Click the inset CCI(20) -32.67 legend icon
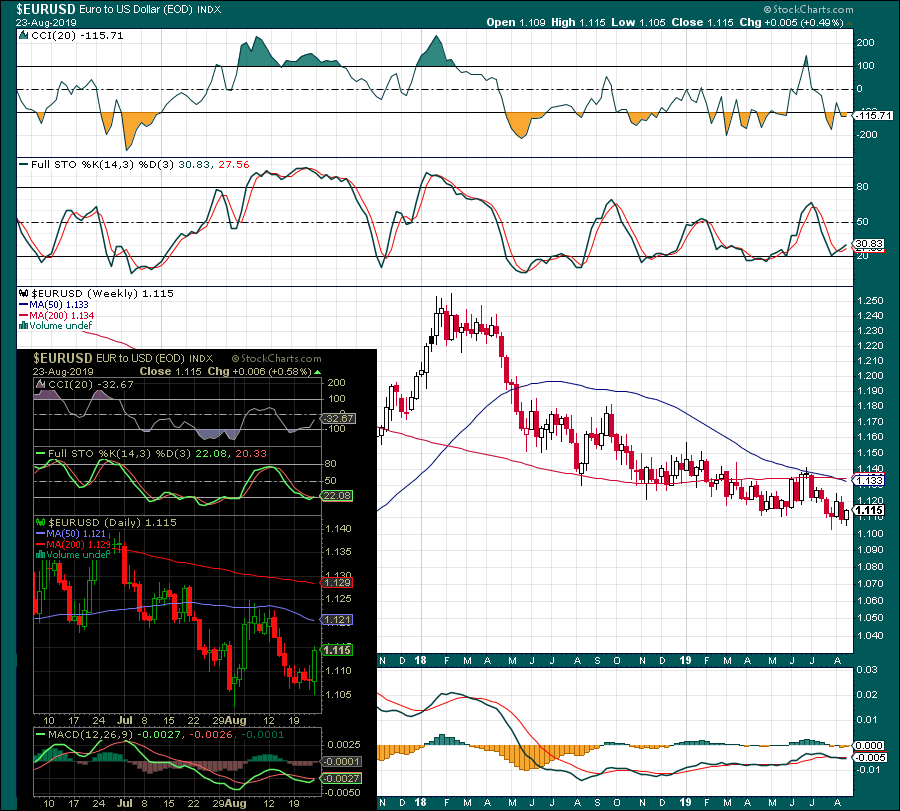Screen dimensions: 900x811 [x=40, y=385]
